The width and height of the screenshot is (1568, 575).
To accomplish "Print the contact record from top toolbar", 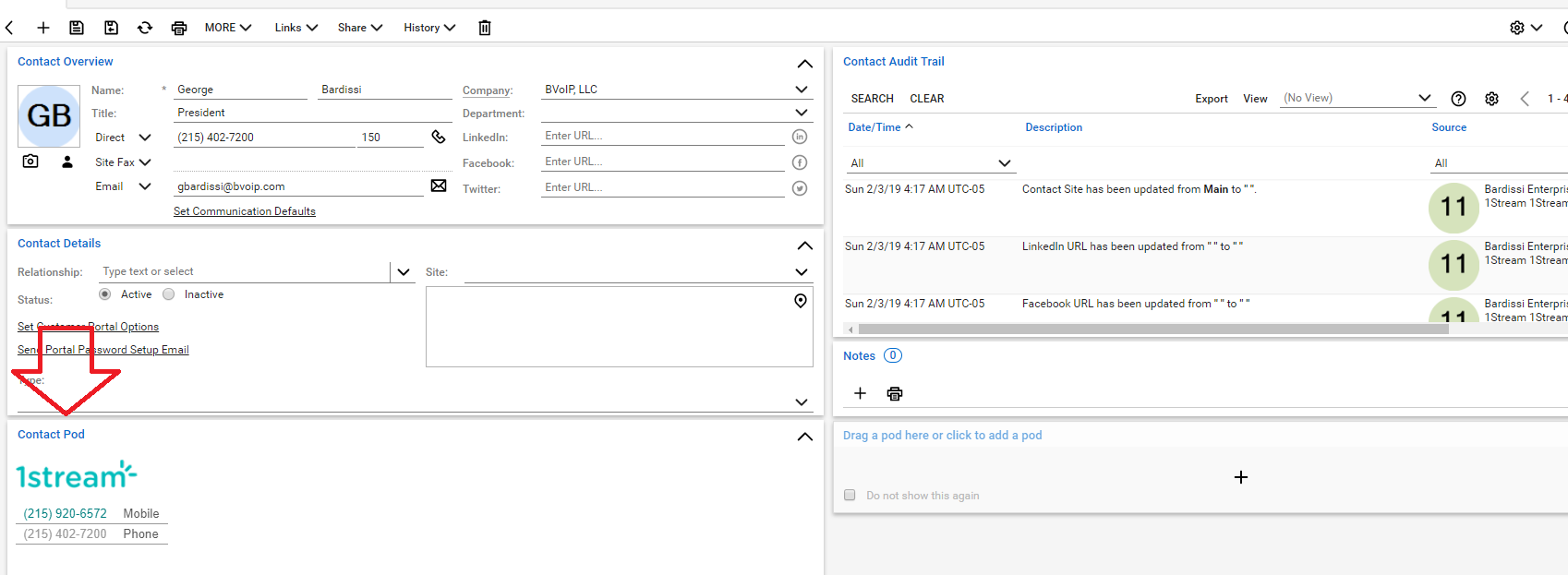I will pos(179,28).
